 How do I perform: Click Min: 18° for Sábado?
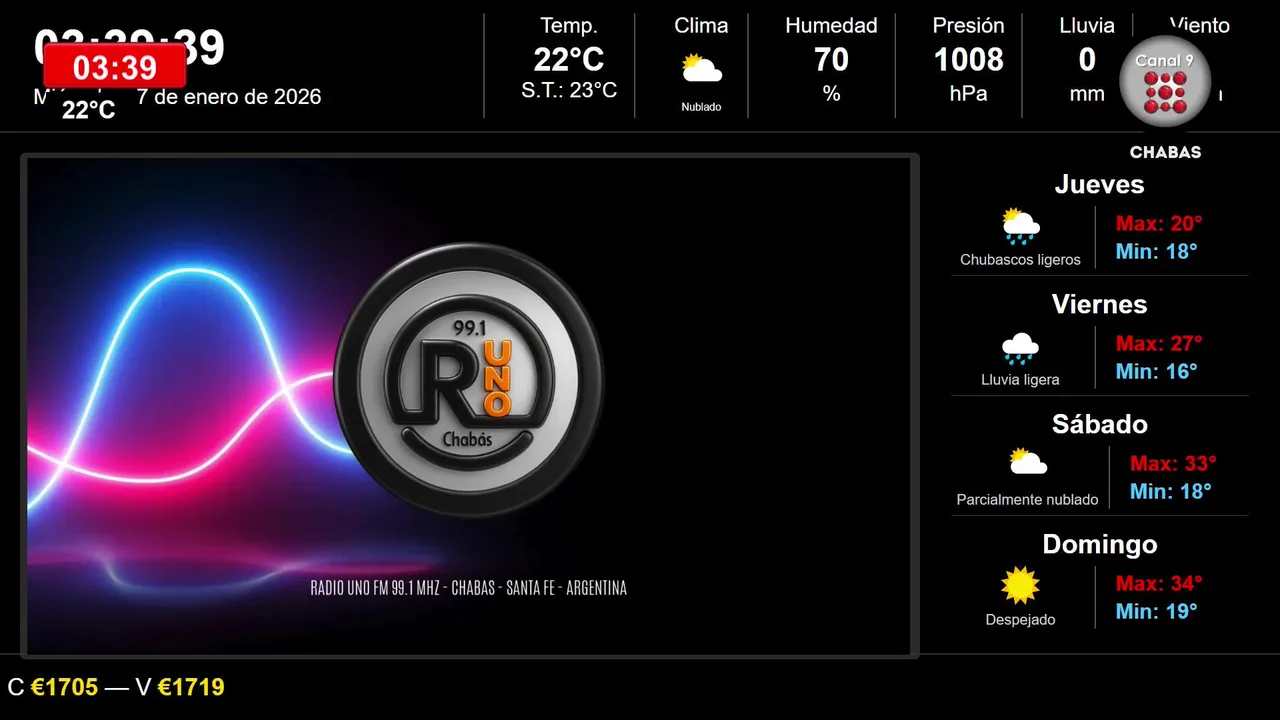[x=1170, y=491]
